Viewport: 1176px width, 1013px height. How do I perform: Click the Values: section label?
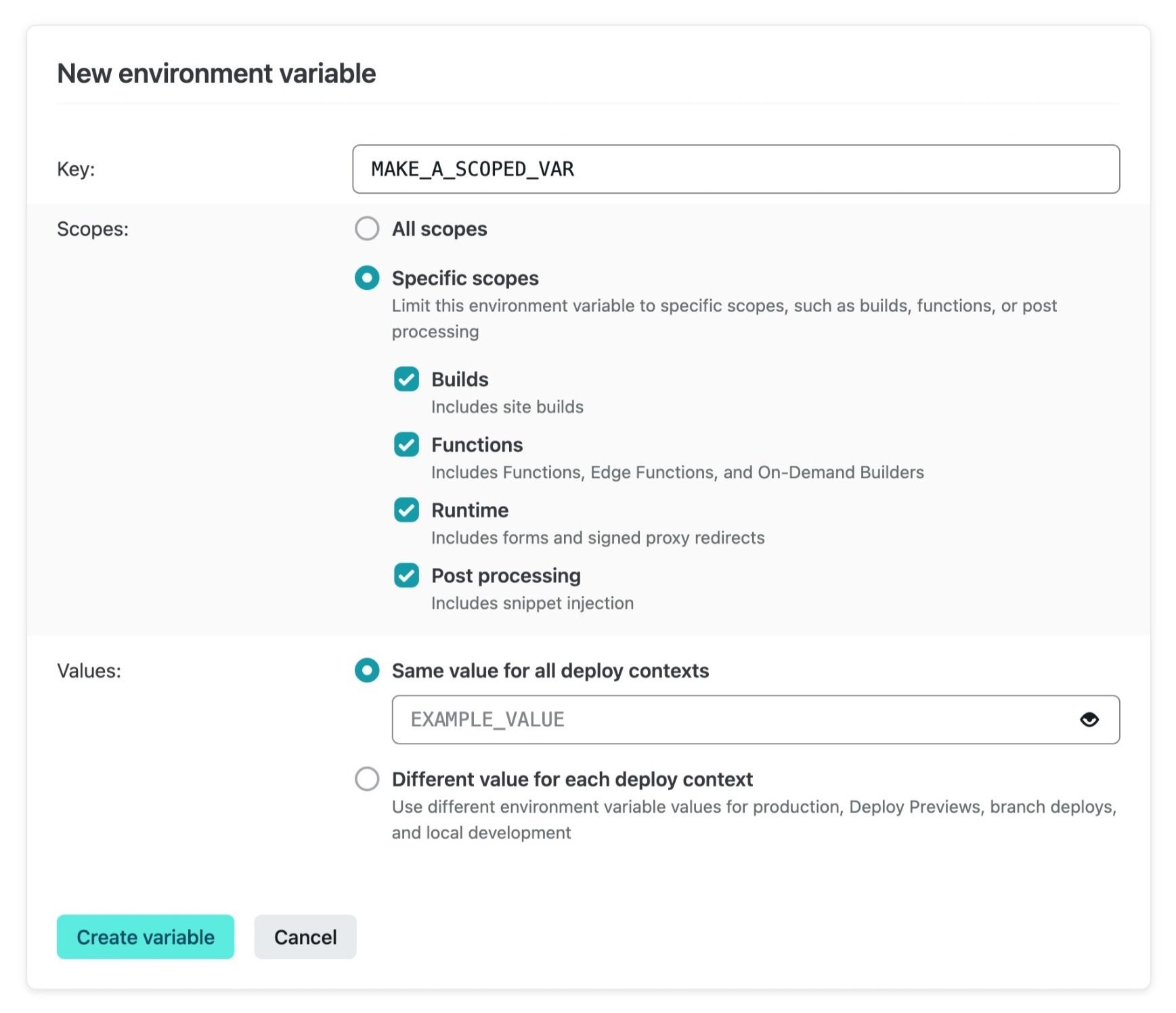pyautogui.click(x=89, y=670)
